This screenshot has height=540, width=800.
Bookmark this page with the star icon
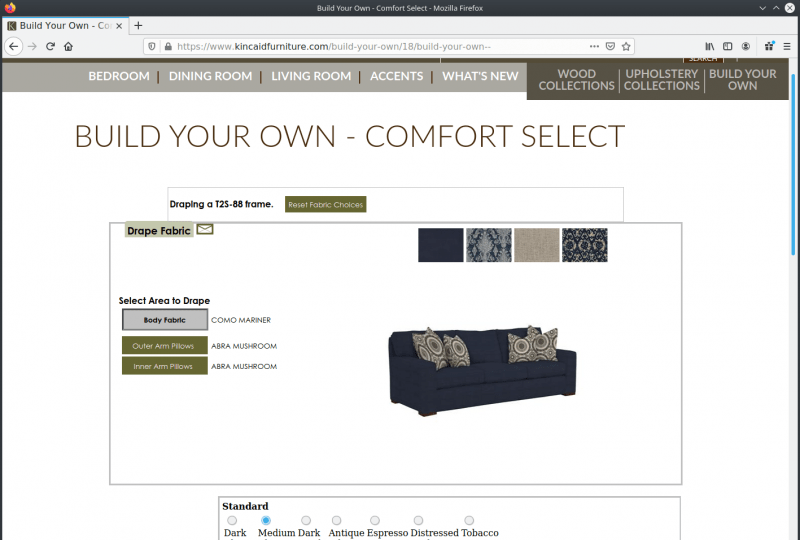click(x=626, y=46)
